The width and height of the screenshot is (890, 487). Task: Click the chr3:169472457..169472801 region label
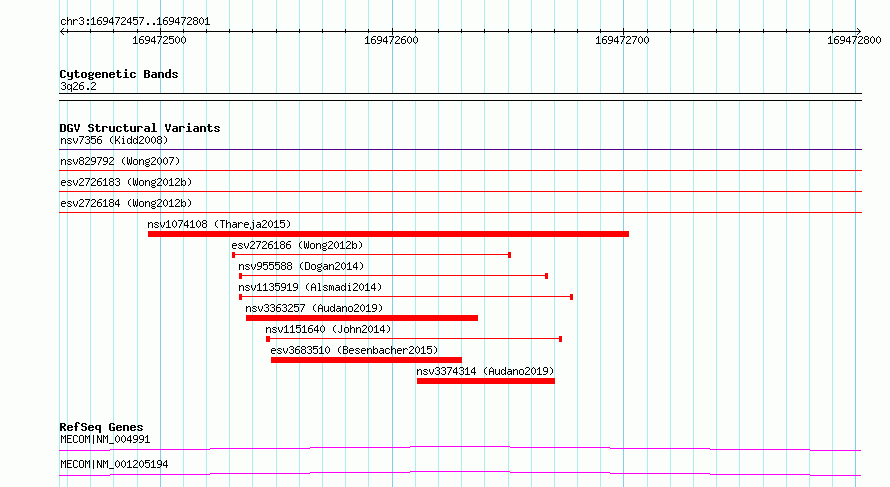(x=135, y=21)
